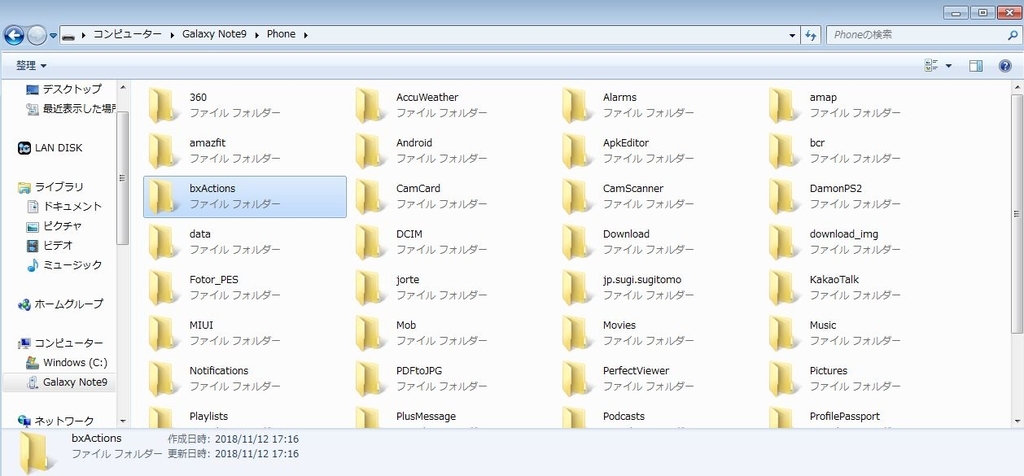The image size is (1024, 476).
Task: Select ピクチャ library in sidebar
Action: click(x=54, y=226)
